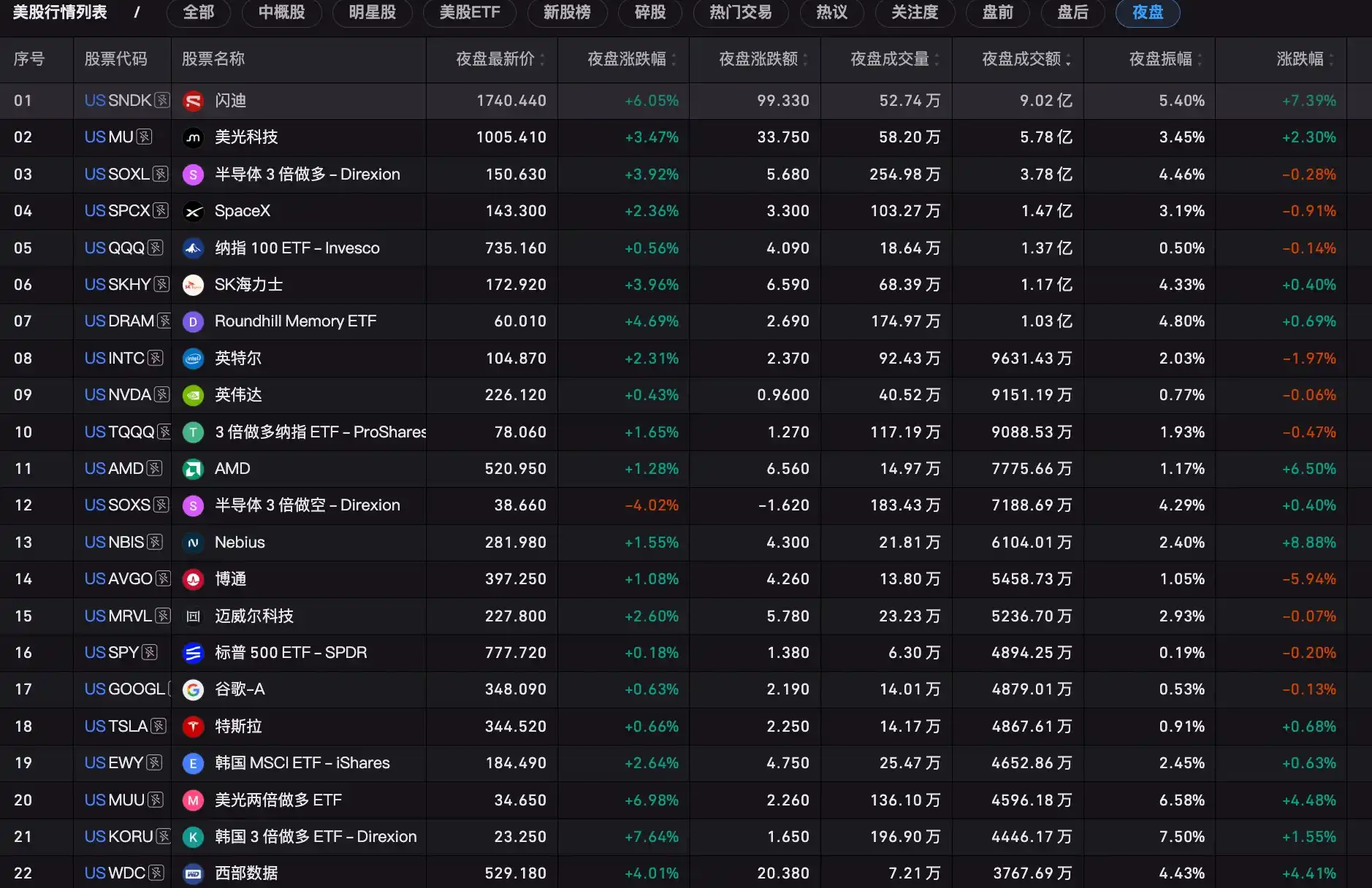Click the 1740.440 price for SNDK
The width and height of the screenshot is (1372, 888).
coord(511,101)
